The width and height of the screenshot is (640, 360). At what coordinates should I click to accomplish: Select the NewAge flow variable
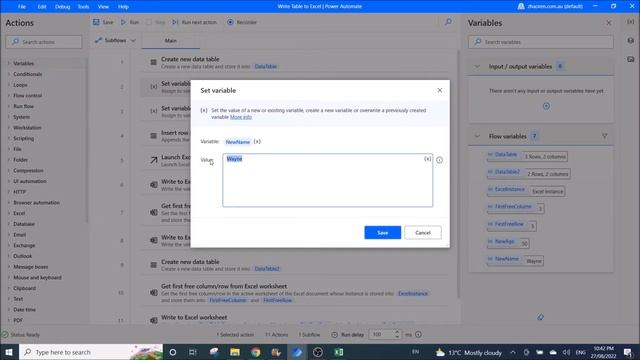(x=508, y=242)
